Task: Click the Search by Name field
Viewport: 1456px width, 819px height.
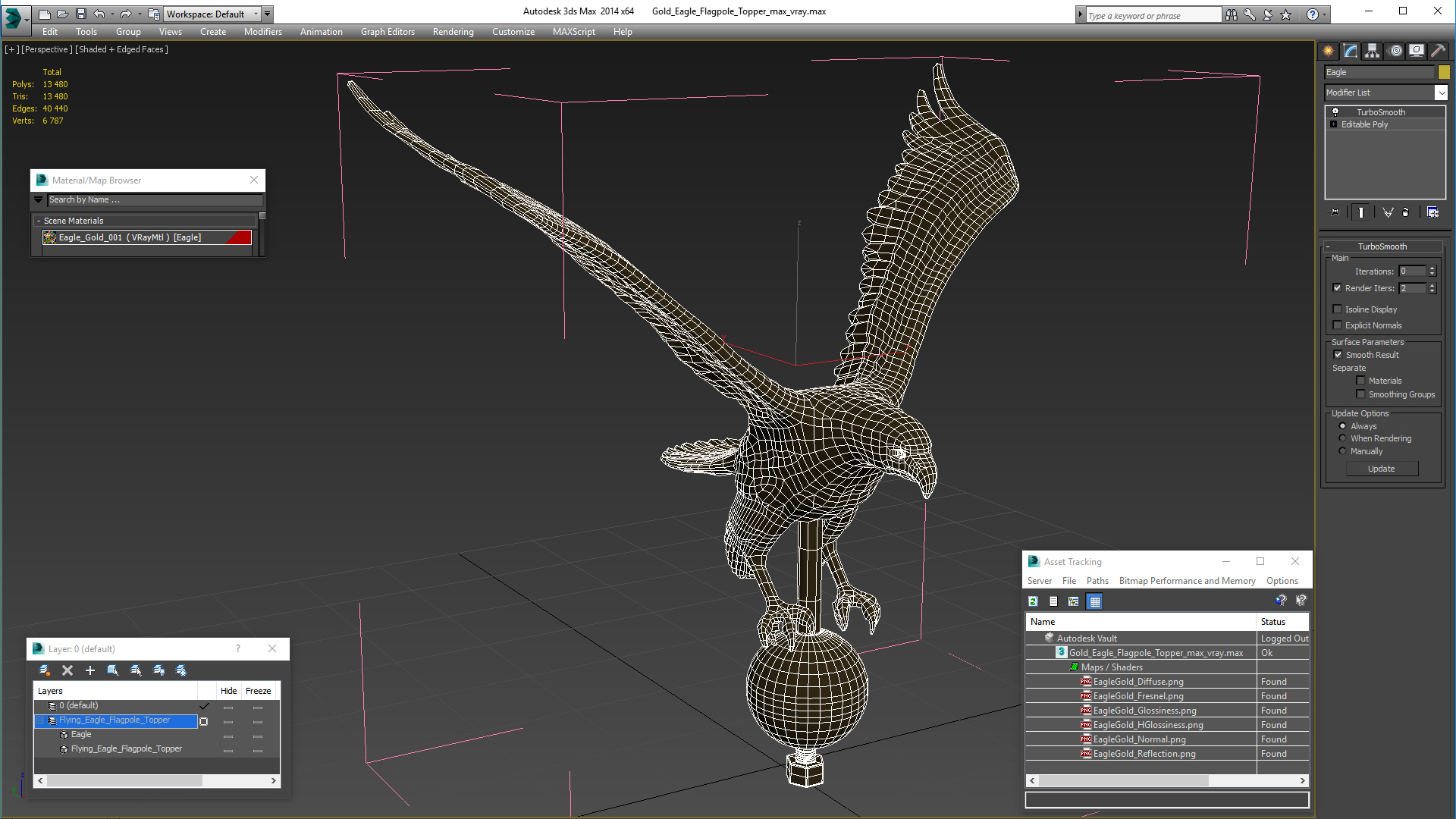Action: click(155, 200)
